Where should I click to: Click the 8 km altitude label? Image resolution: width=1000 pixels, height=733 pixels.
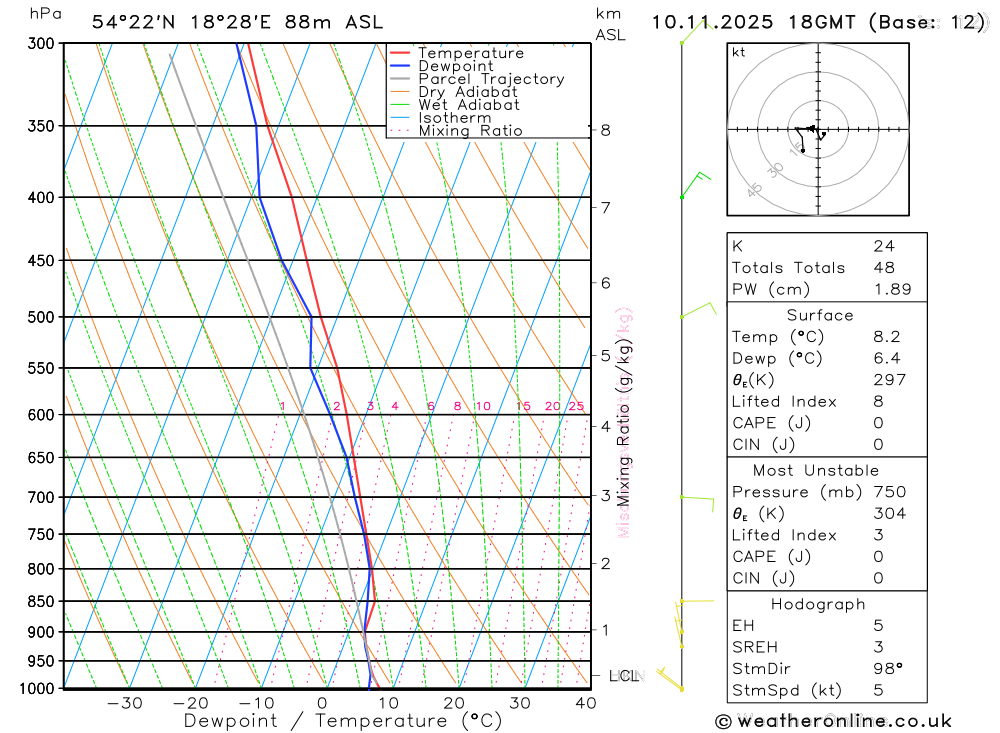point(605,130)
